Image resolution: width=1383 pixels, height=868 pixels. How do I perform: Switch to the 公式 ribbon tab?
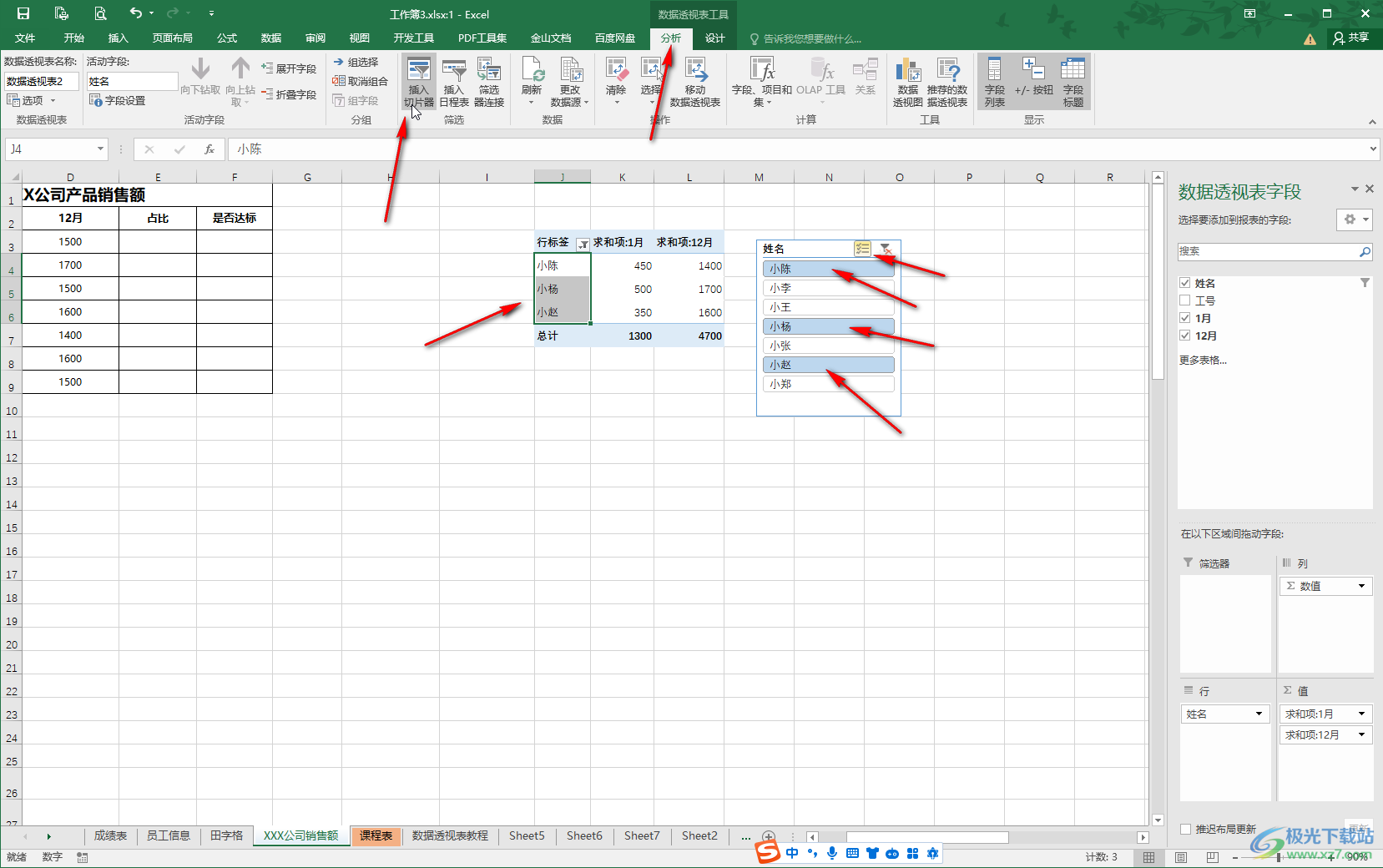[x=227, y=38]
